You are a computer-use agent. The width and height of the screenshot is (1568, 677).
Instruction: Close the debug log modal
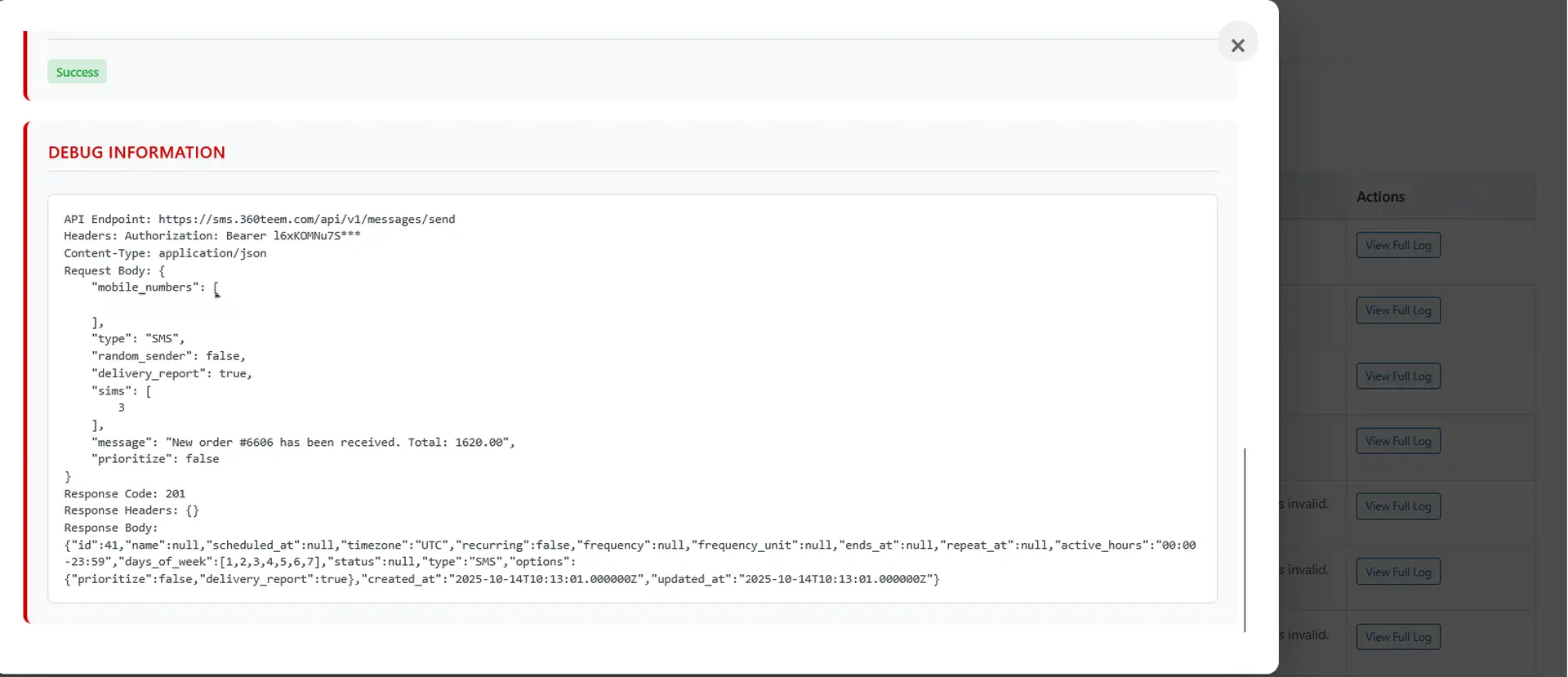click(1237, 46)
